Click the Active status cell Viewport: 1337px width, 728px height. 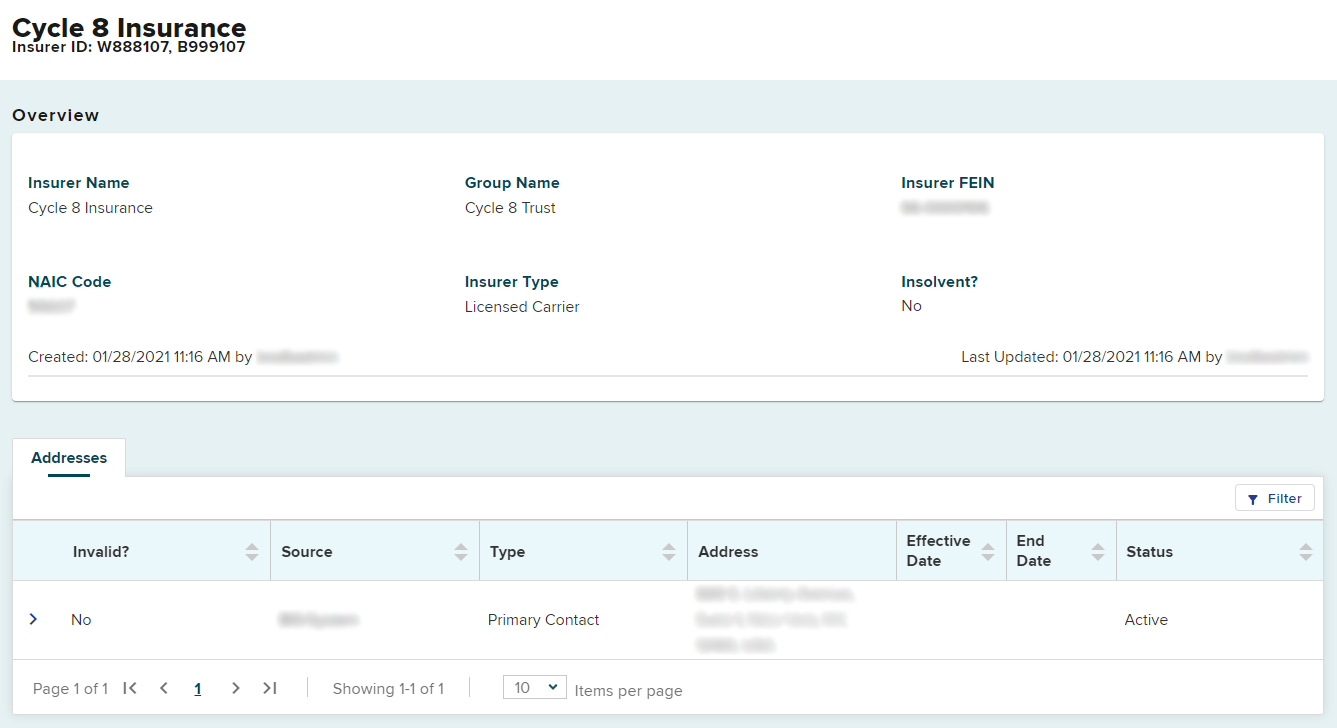(x=1146, y=620)
